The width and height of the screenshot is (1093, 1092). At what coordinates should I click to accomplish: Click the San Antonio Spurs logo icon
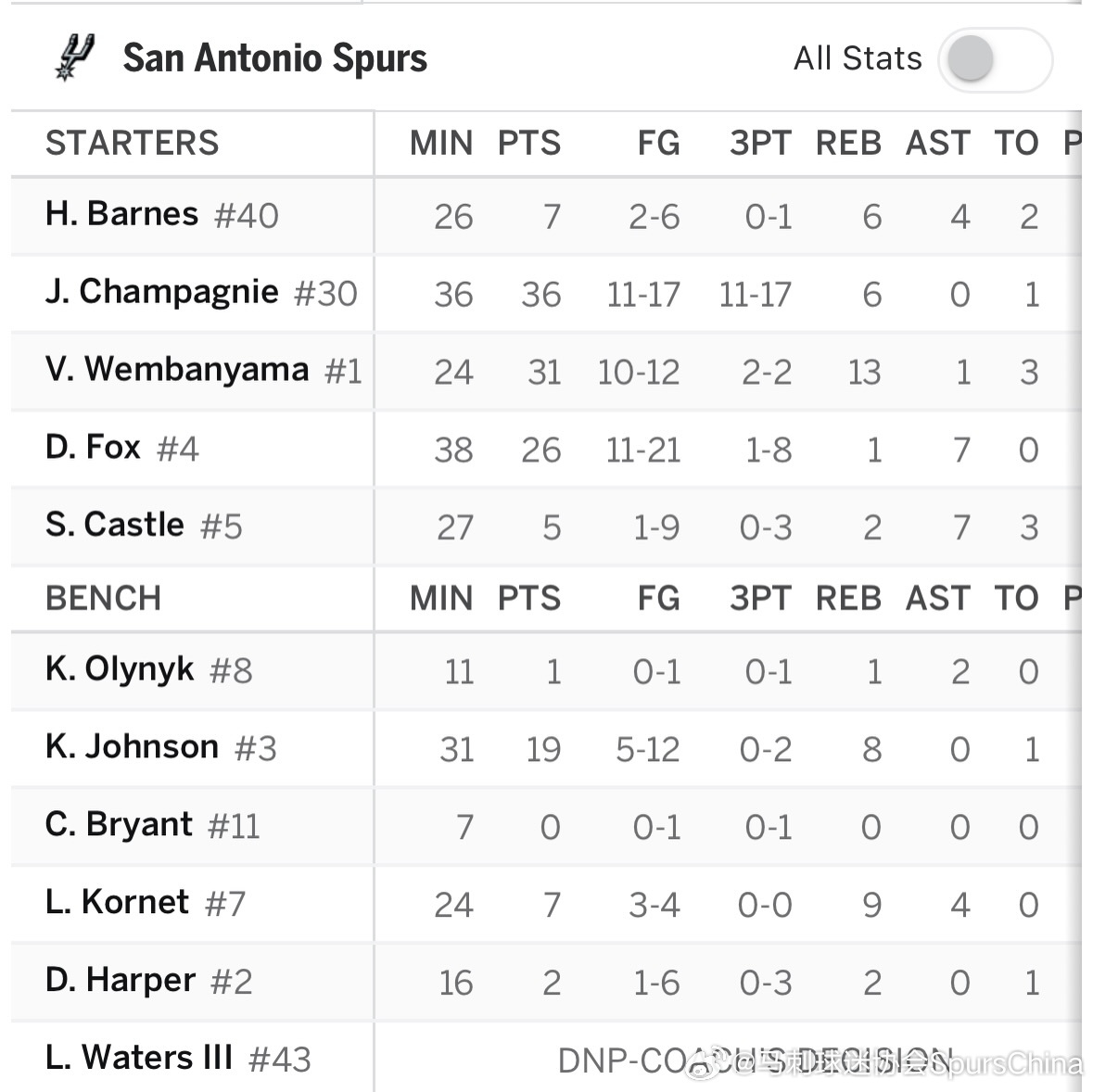[x=74, y=57]
